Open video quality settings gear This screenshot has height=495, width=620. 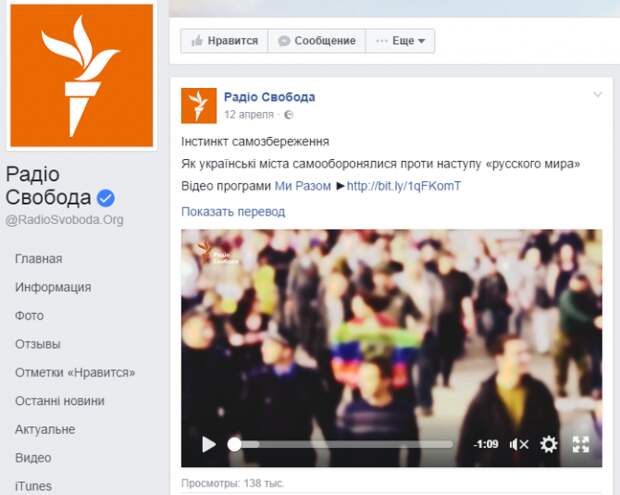tap(549, 444)
